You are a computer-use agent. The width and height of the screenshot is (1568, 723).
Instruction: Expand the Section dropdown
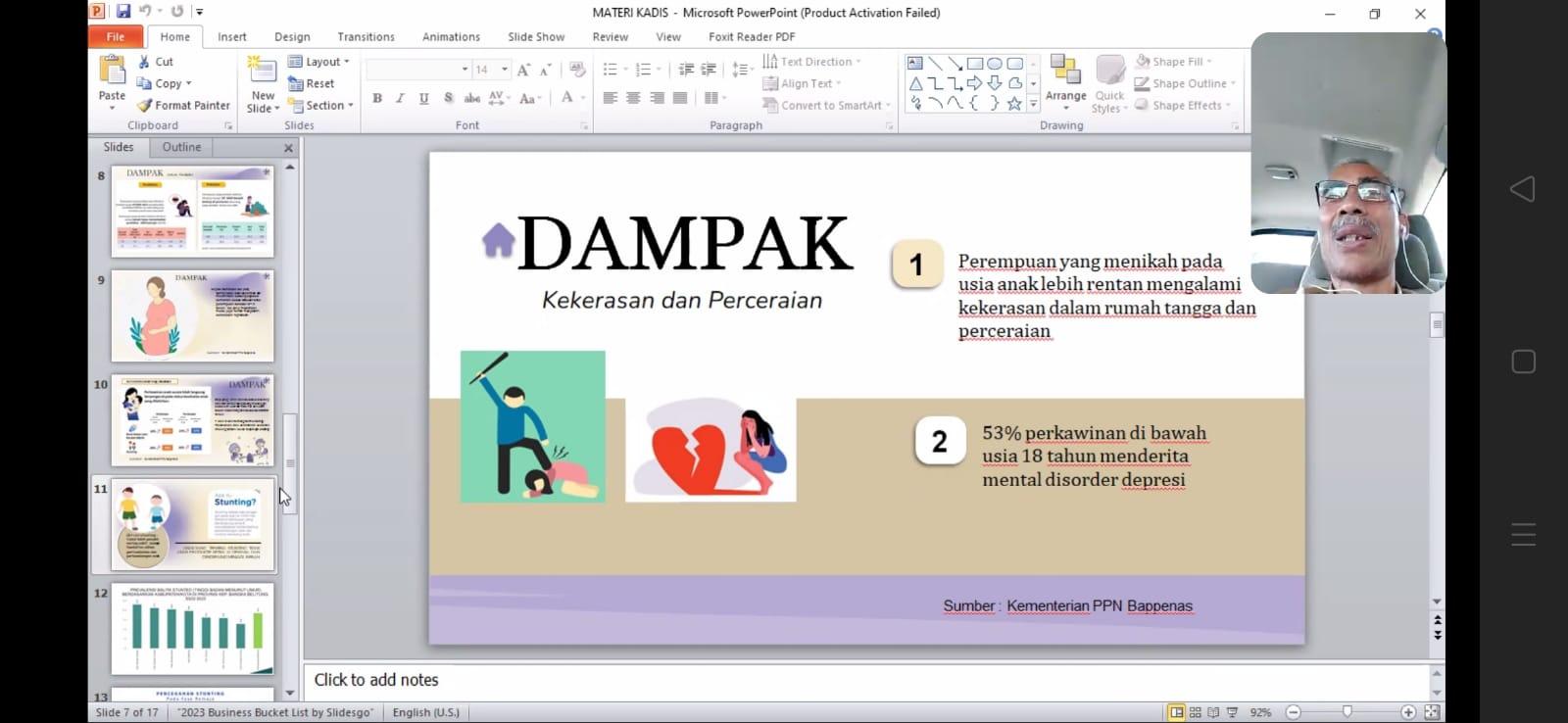click(320, 105)
